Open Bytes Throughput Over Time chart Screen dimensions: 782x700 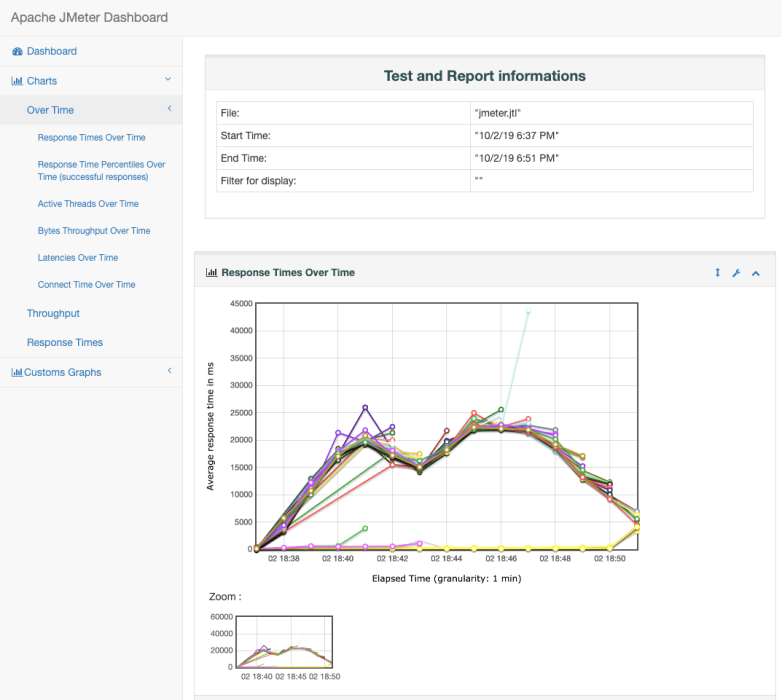coord(94,231)
